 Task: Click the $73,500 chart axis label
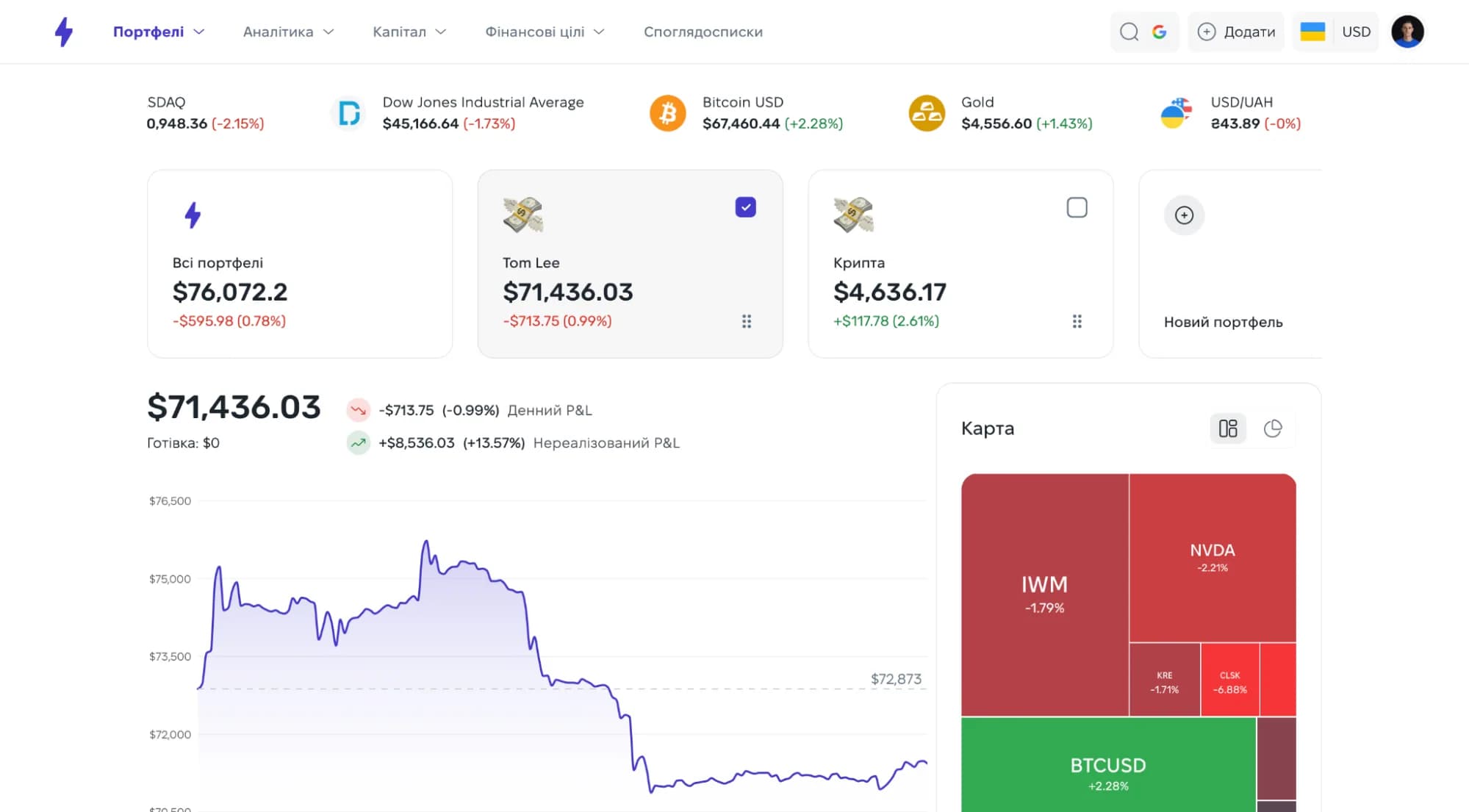click(170, 656)
